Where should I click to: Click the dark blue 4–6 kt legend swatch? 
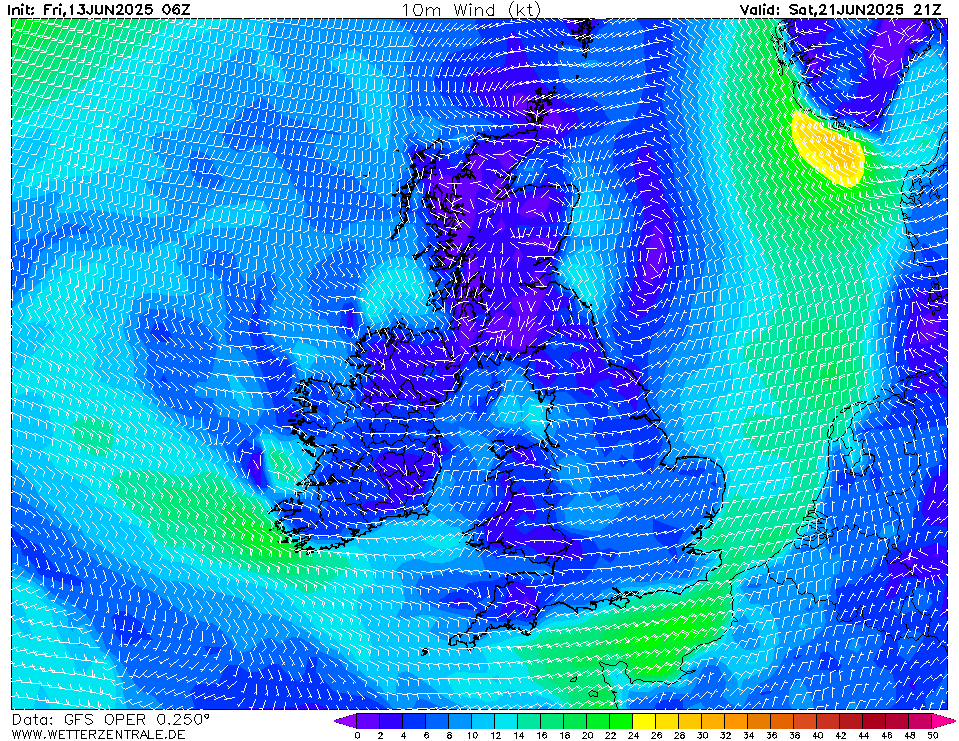pyautogui.click(x=414, y=720)
